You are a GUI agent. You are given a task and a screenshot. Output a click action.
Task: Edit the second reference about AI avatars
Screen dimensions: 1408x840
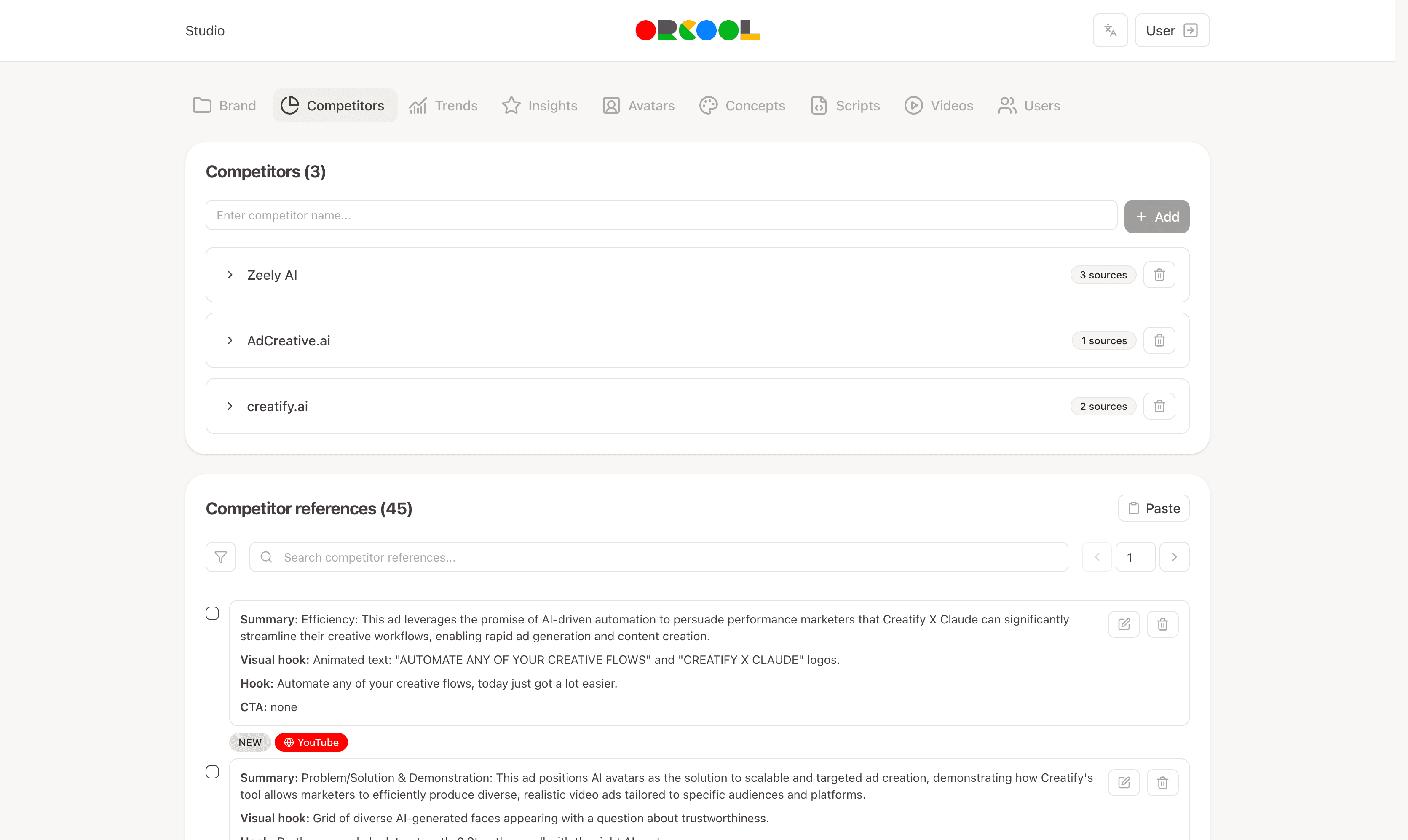pyautogui.click(x=1123, y=782)
